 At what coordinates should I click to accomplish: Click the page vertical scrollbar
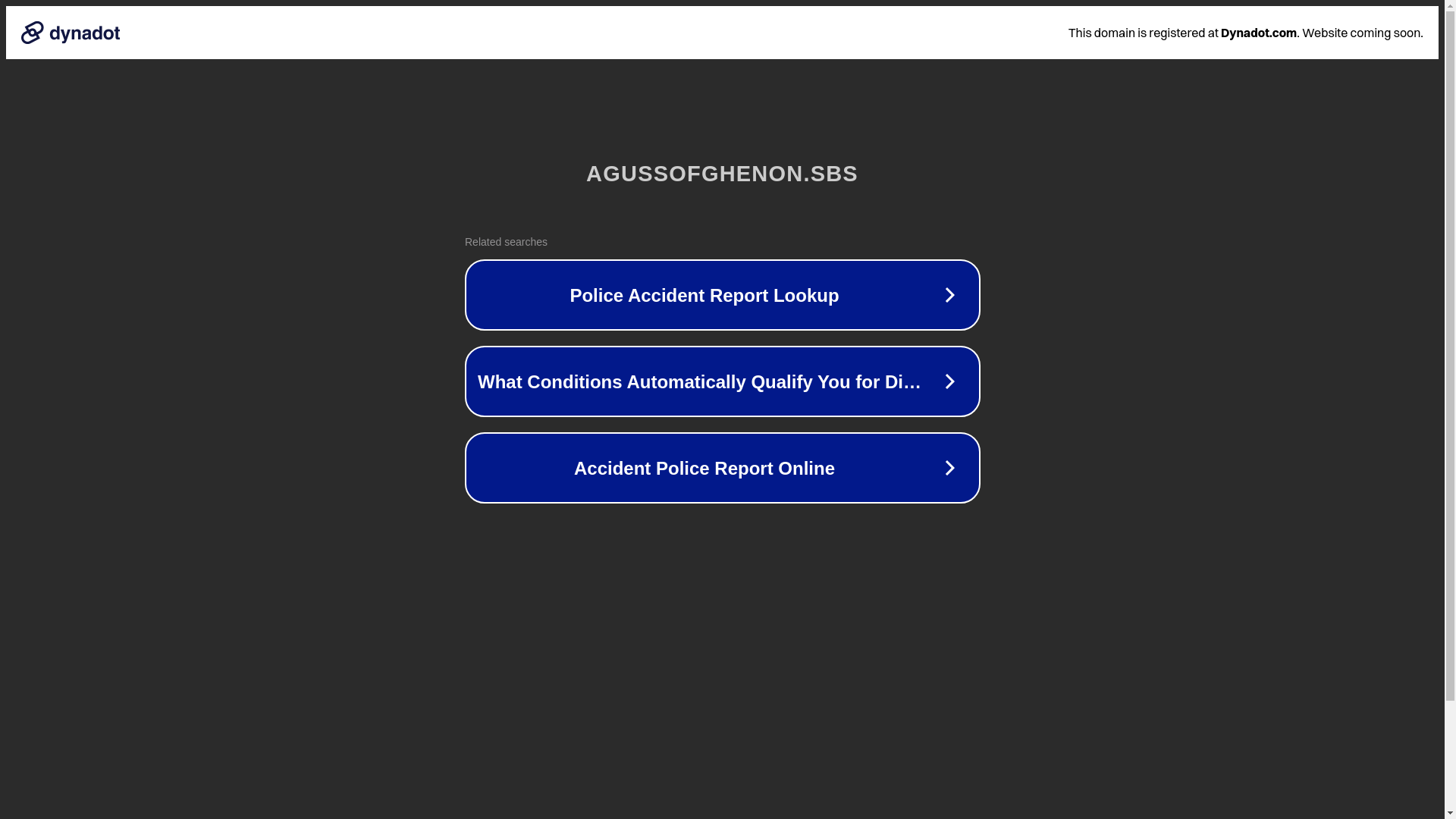pos(1450,409)
